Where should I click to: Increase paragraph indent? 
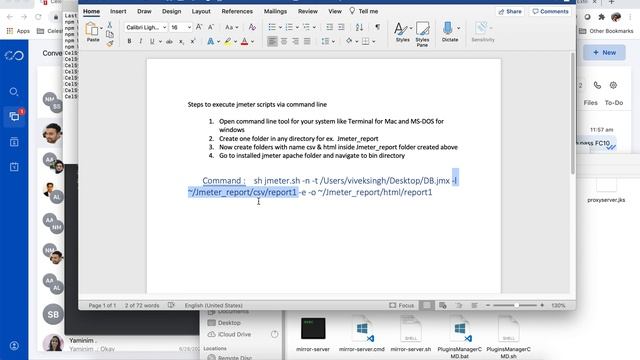[341, 27]
